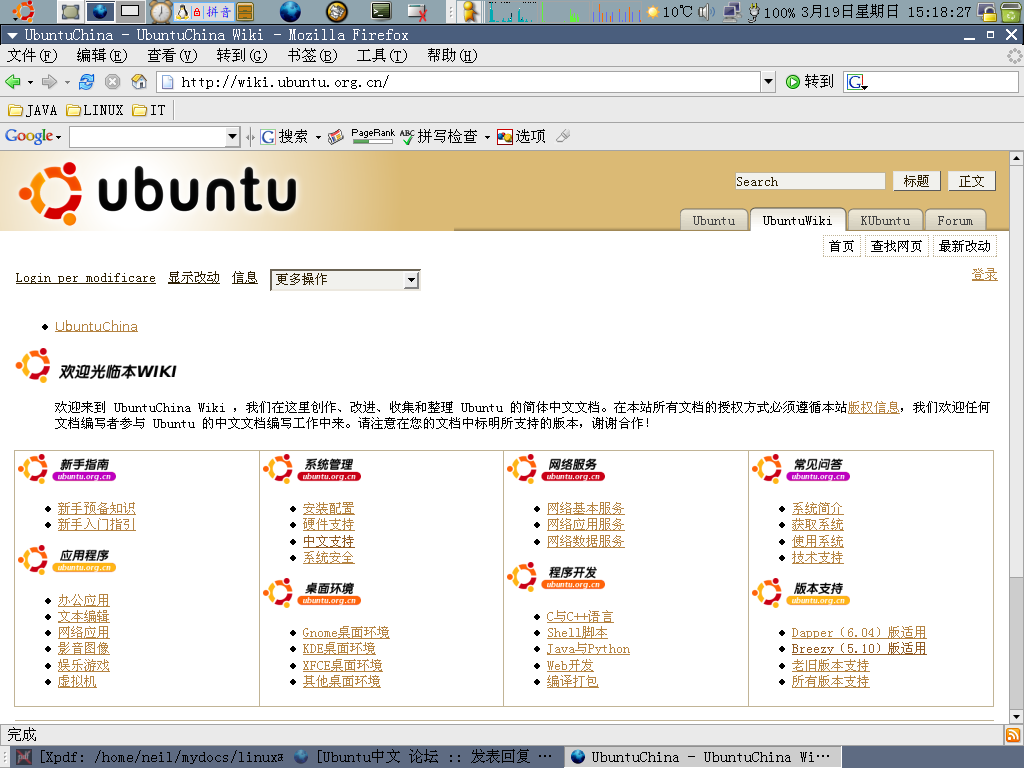Open the Google search box history dropdown
The height and width of the screenshot is (768, 1024).
coord(232,136)
